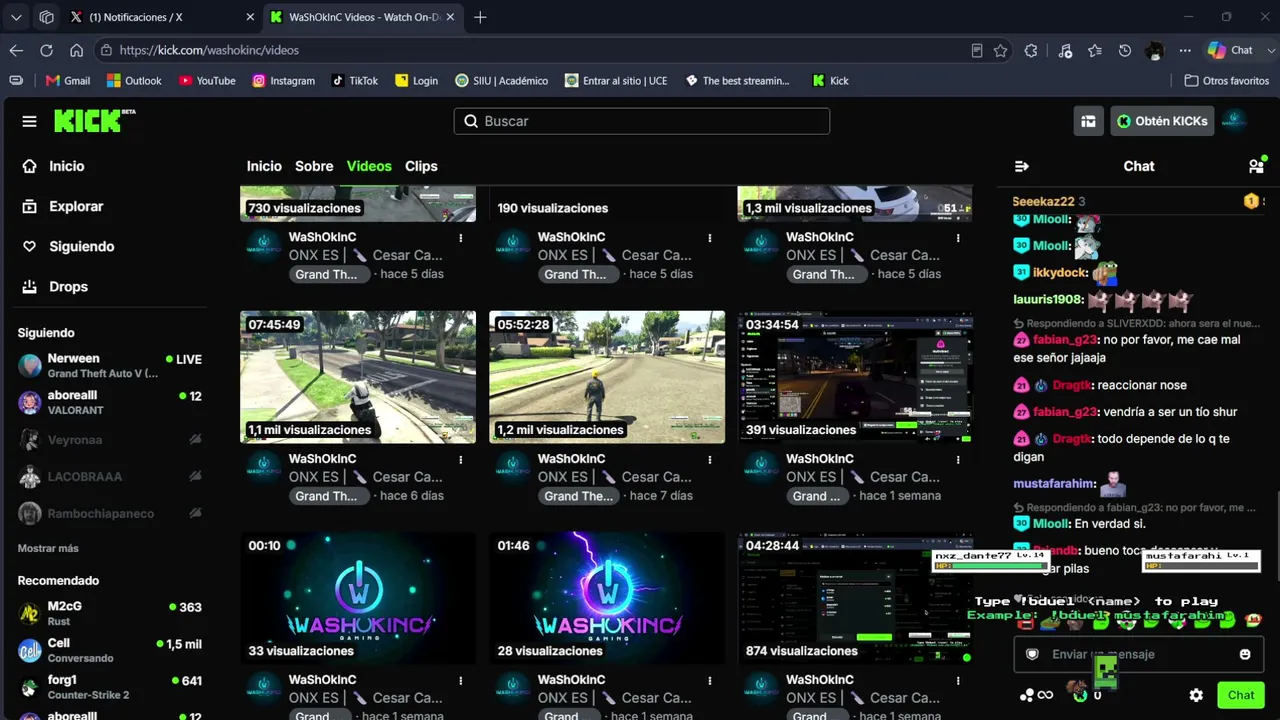Screen dimensions: 1280x720
Task: Open TikTok bookmark
Action: click(355, 81)
